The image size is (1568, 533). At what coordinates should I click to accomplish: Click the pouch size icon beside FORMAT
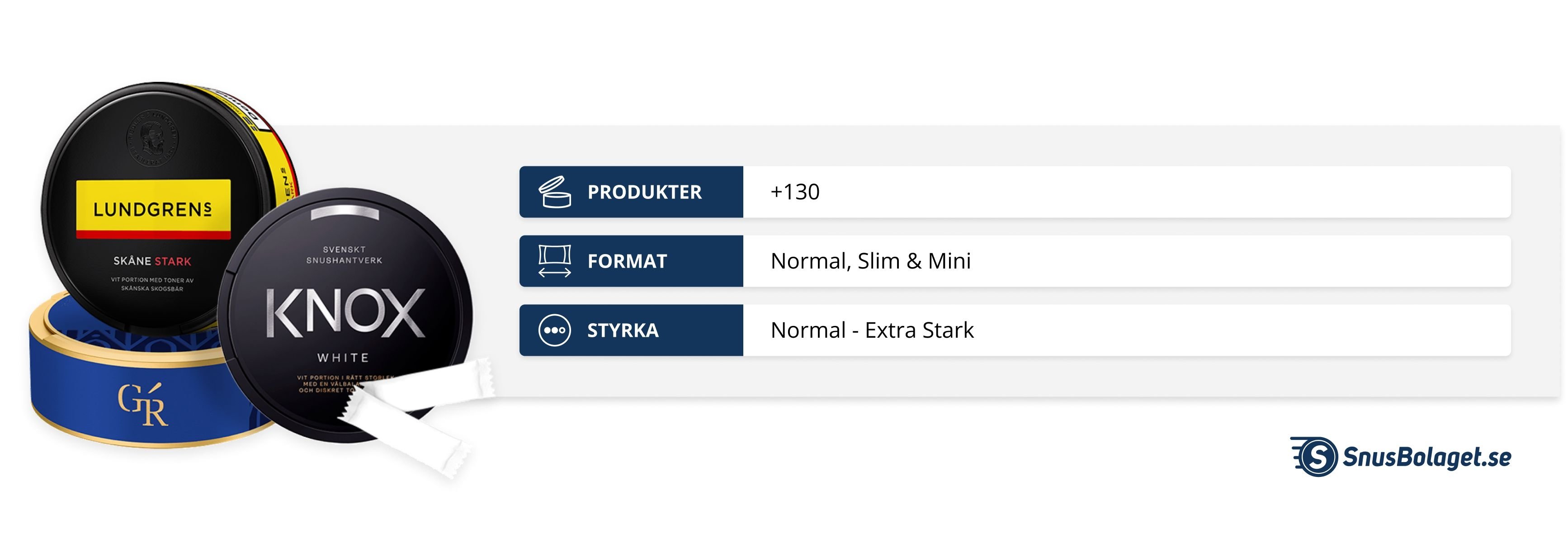point(554,261)
